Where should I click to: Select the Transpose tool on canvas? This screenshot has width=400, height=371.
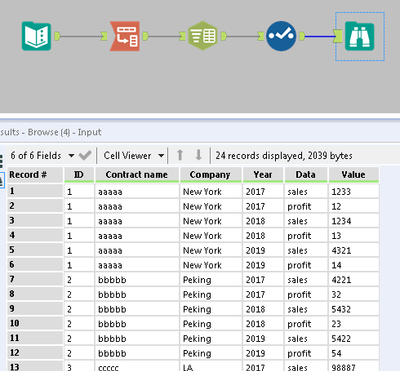pos(125,36)
